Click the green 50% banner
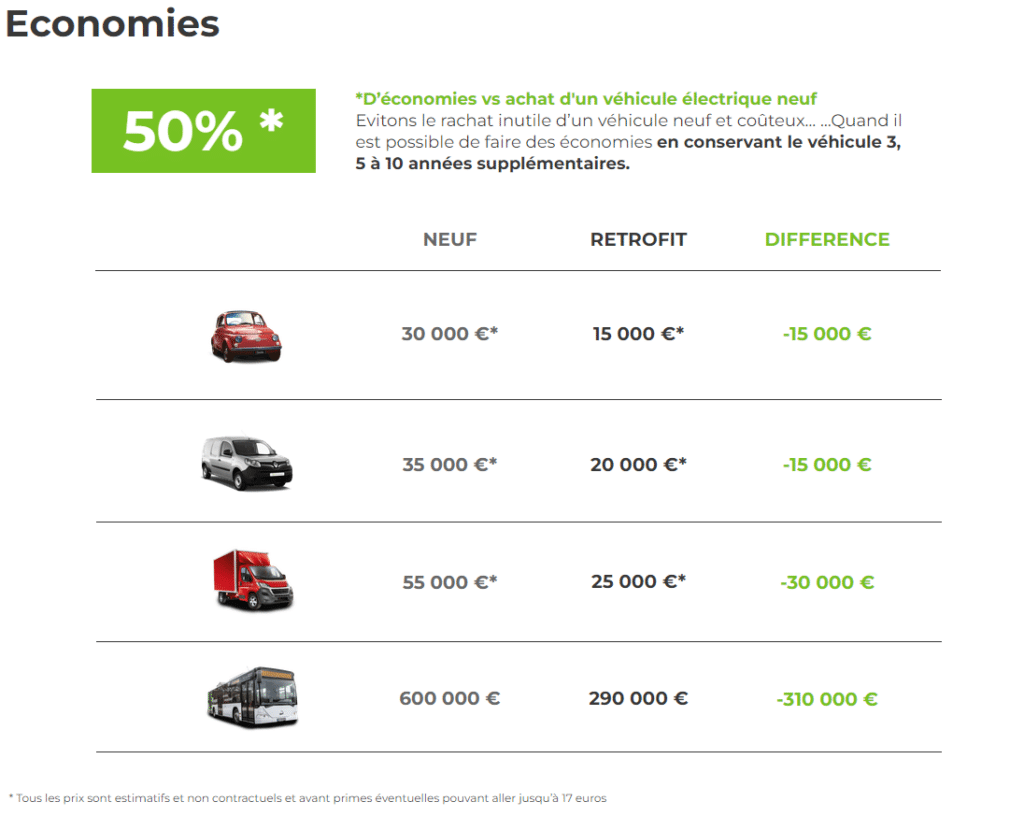The height and width of the screenshot is (816, 1024). [x=203, y=131]
